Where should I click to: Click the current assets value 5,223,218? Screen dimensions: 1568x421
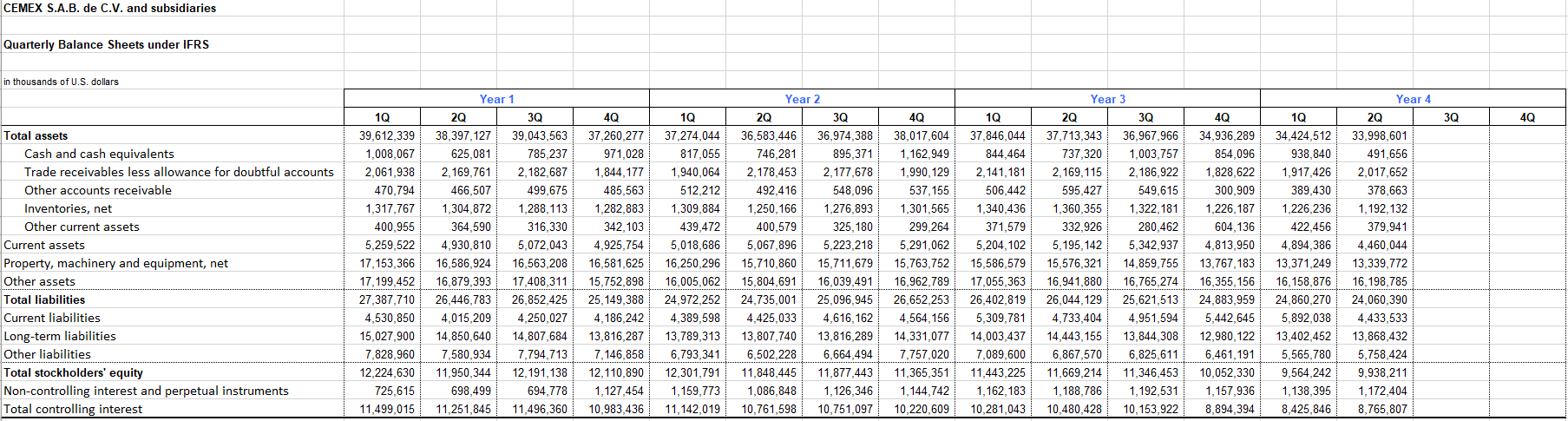[848, 245]
